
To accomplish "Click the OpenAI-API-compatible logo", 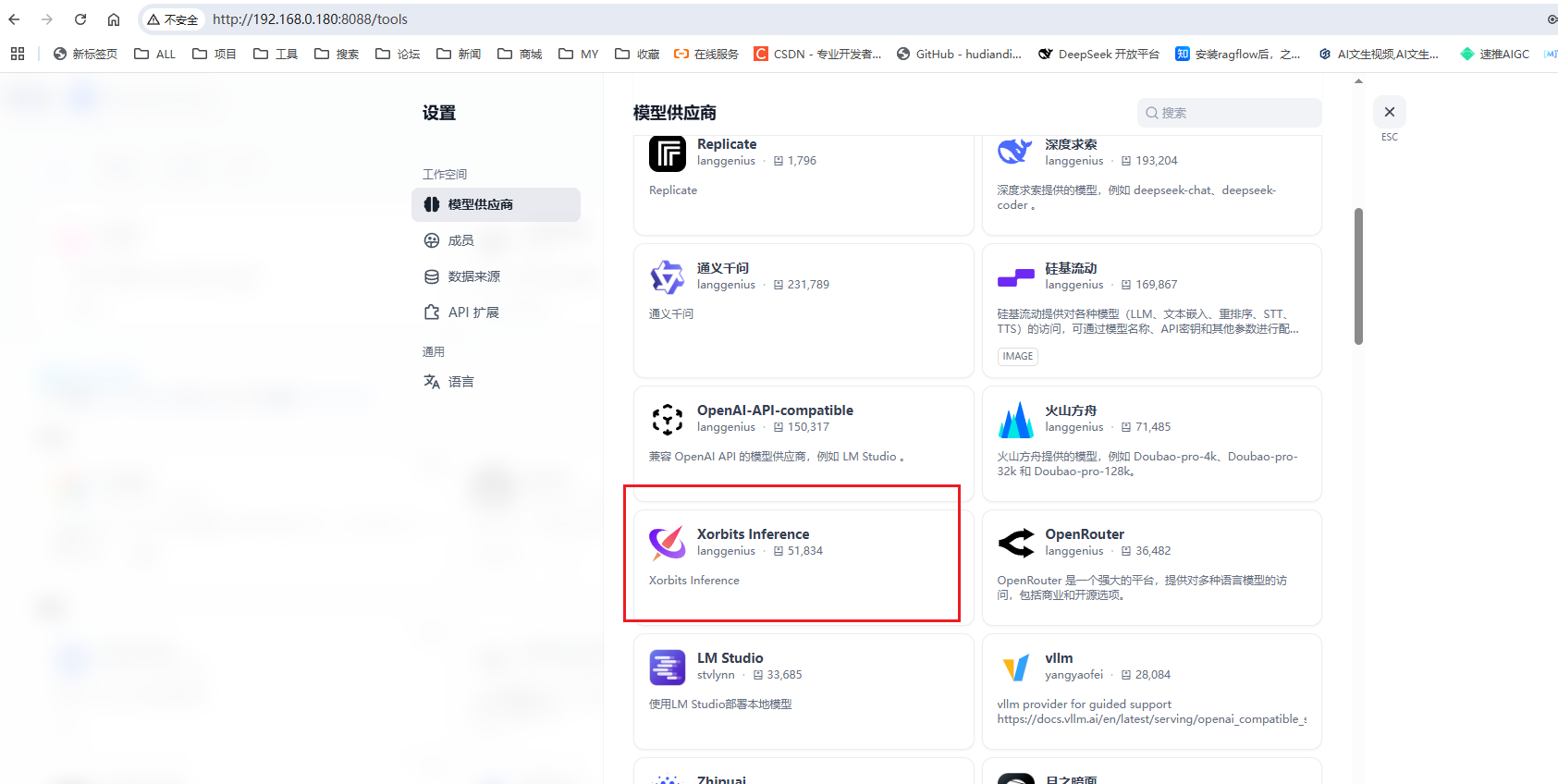I will tap(668, 419).
